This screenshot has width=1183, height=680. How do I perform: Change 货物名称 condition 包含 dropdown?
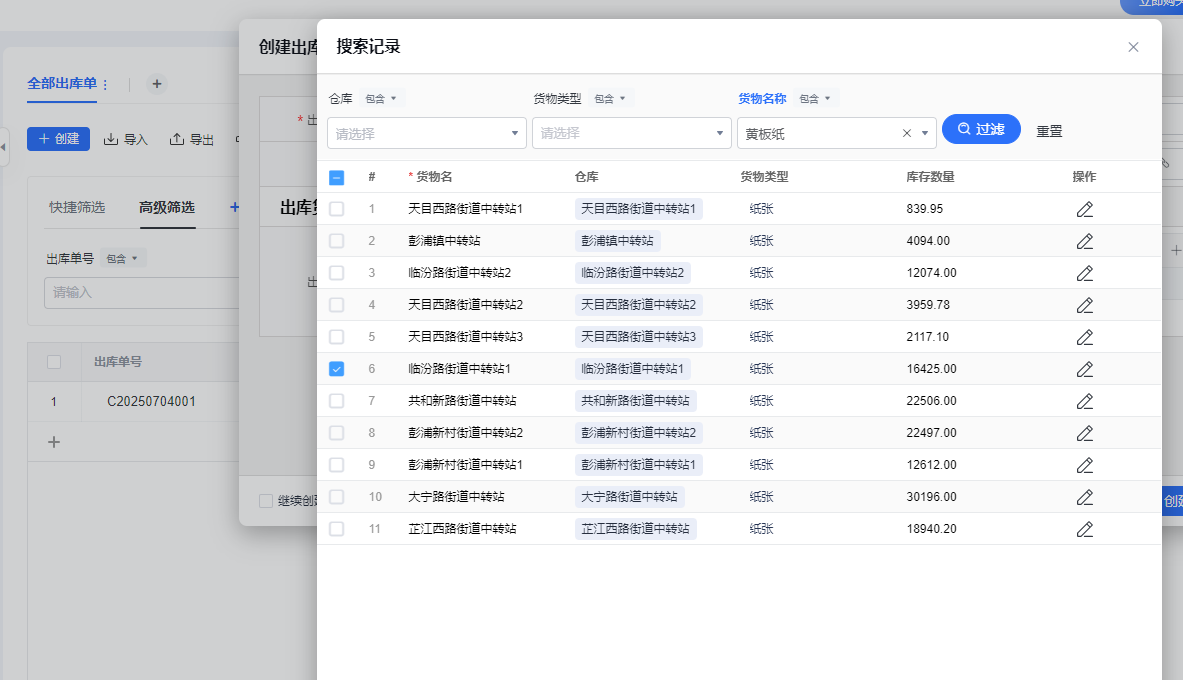815,99
